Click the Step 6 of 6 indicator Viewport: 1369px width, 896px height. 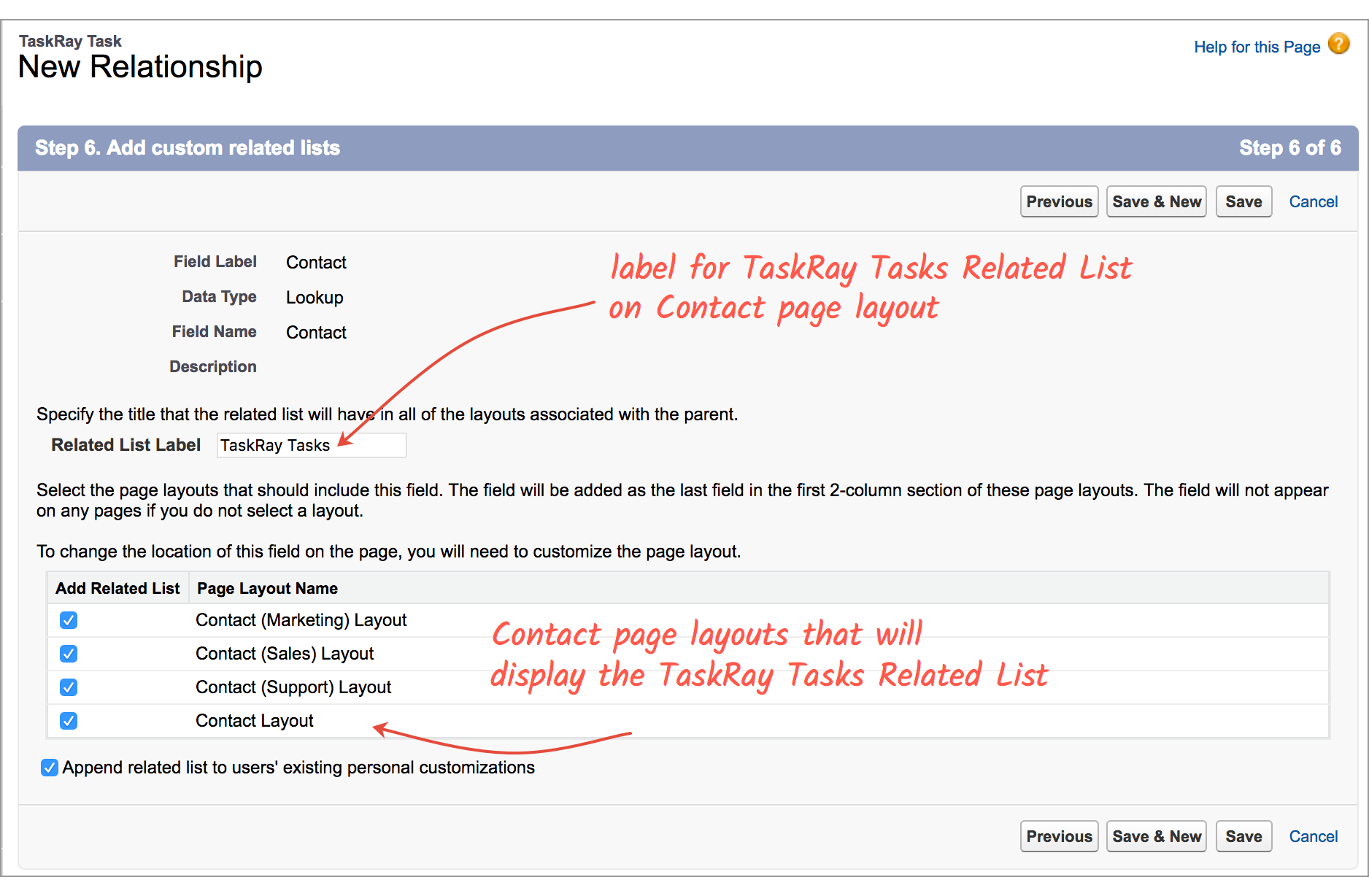1290,148
